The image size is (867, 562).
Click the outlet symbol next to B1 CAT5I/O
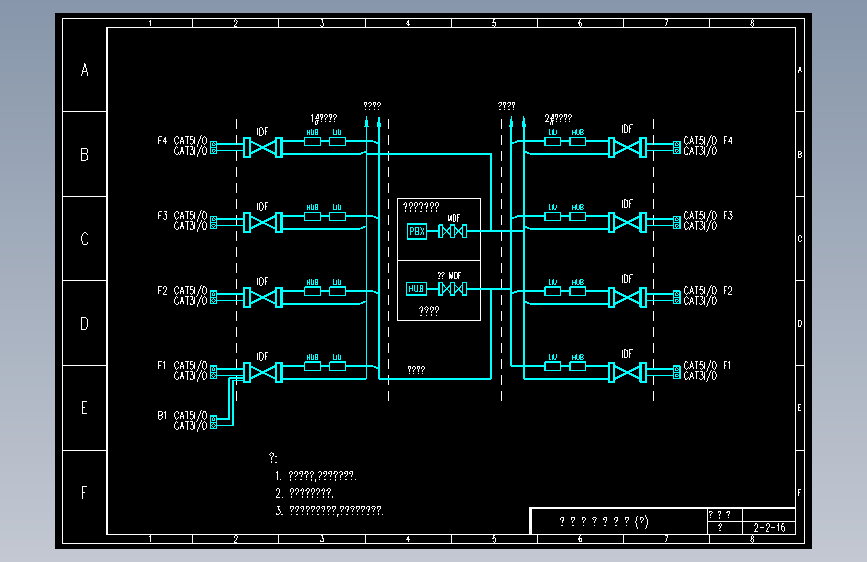213,422
